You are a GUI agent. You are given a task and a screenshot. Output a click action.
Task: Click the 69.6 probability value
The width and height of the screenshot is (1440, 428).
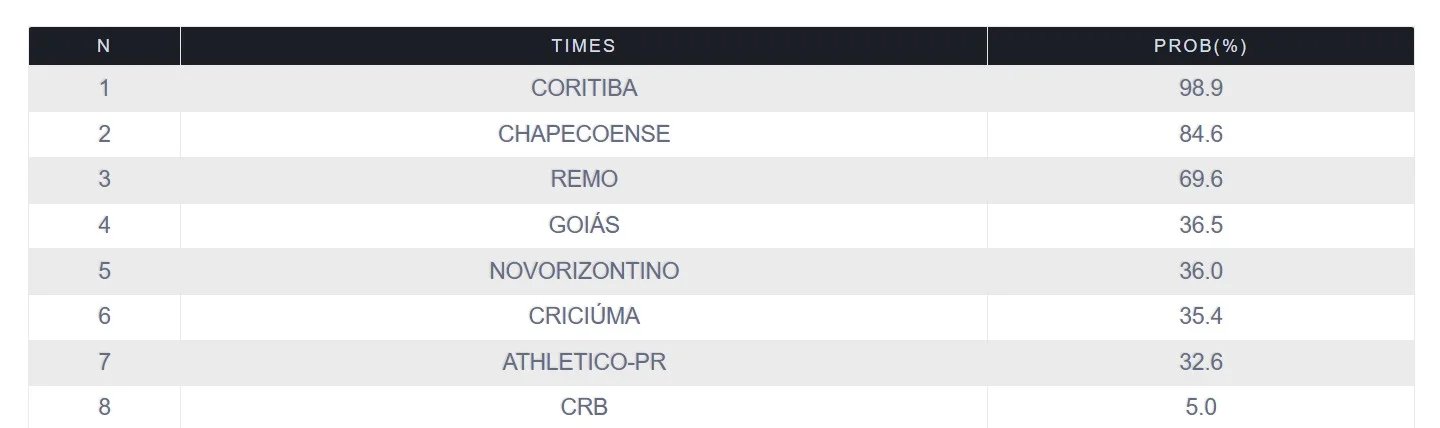[1200, 179]
